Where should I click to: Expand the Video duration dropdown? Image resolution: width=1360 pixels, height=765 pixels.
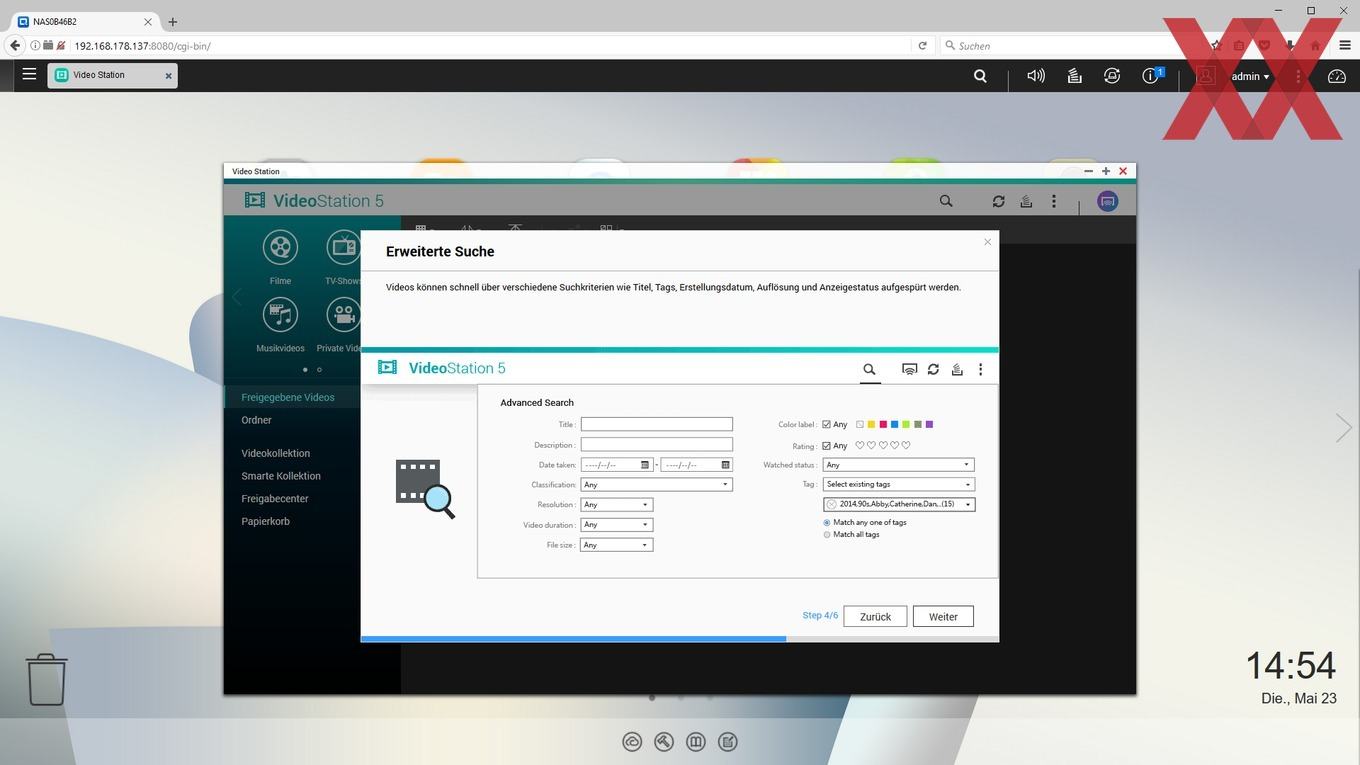(616, 525)
